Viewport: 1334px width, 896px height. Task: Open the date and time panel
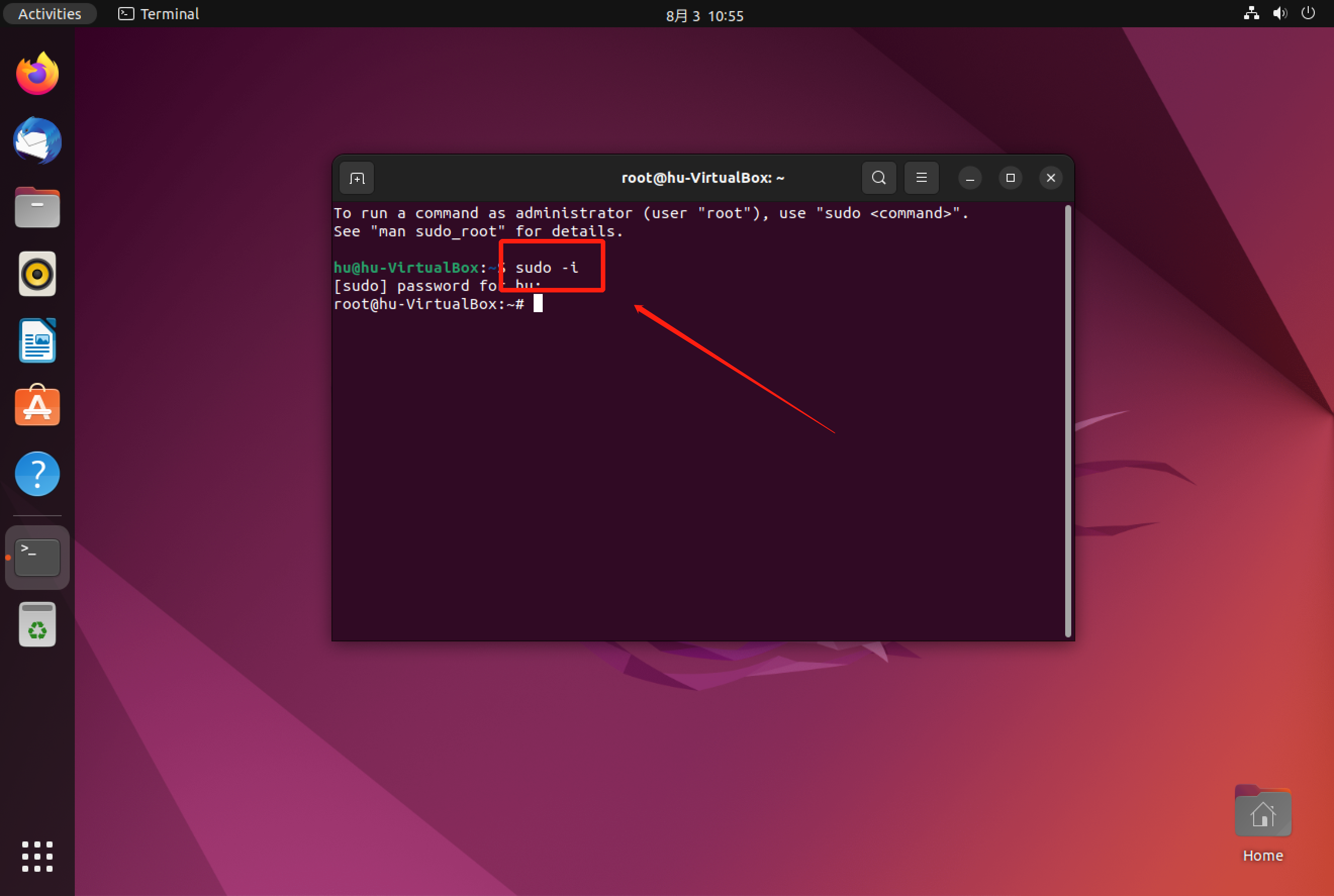(704, 16)
